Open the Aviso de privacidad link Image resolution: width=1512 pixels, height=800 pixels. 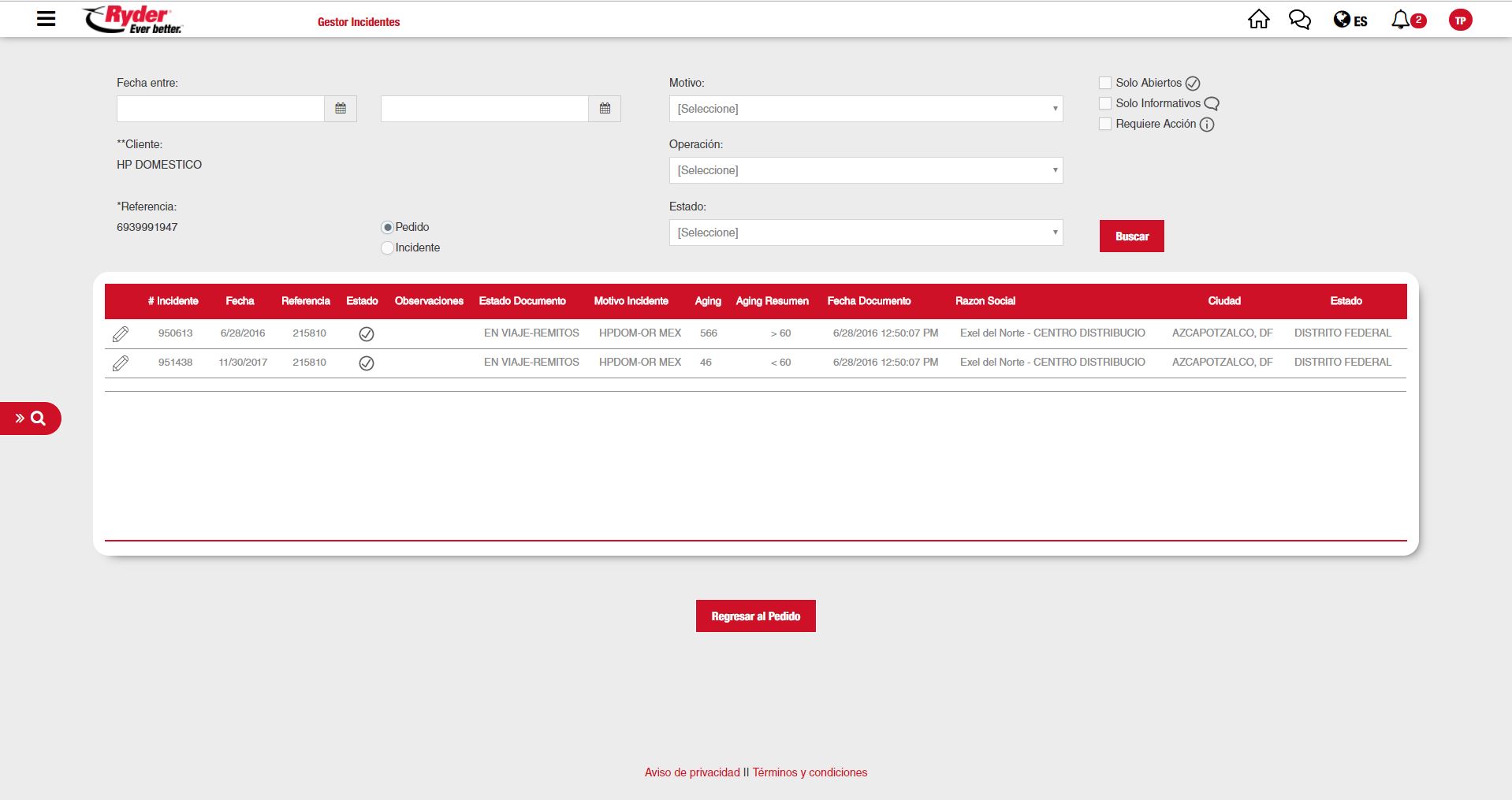691,772
